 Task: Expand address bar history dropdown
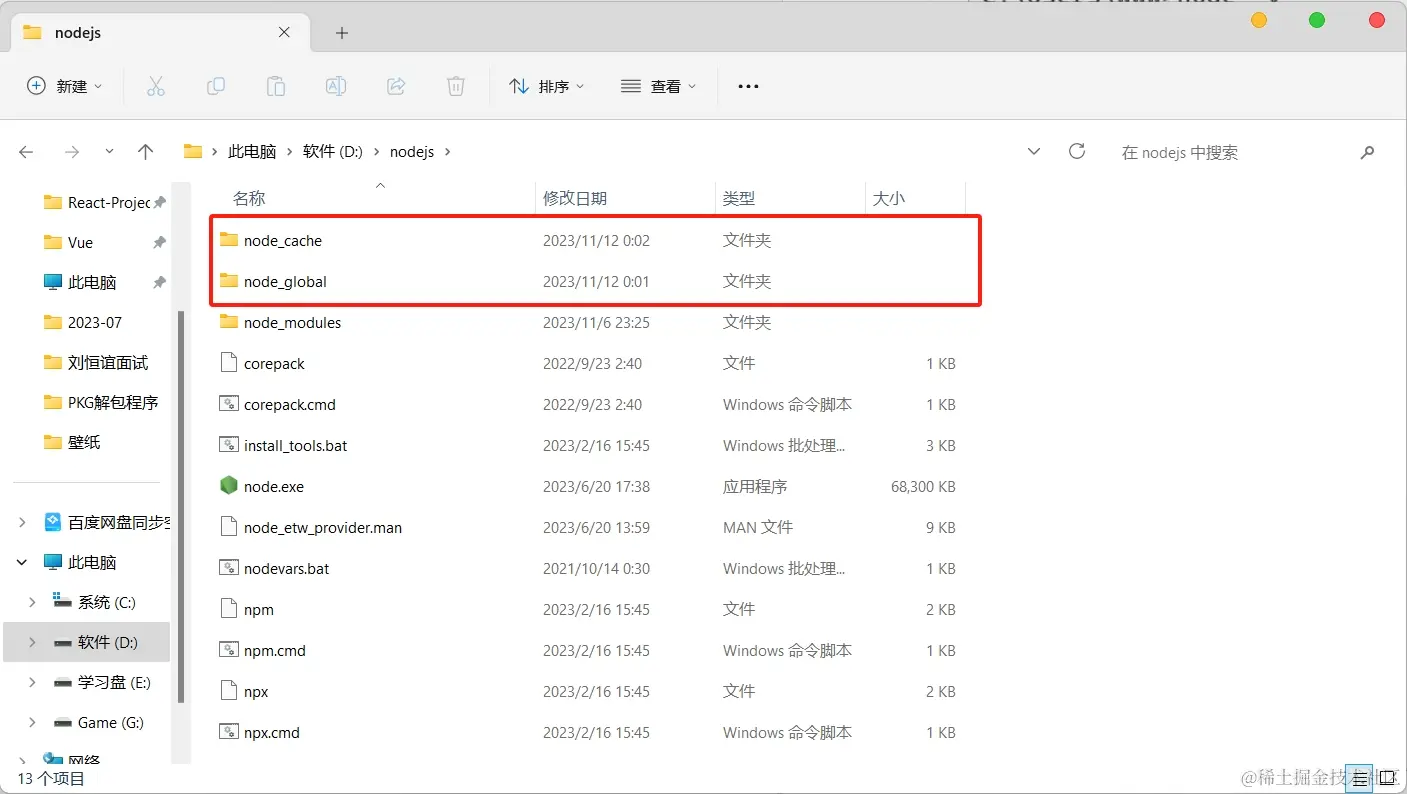[1034, 152]
